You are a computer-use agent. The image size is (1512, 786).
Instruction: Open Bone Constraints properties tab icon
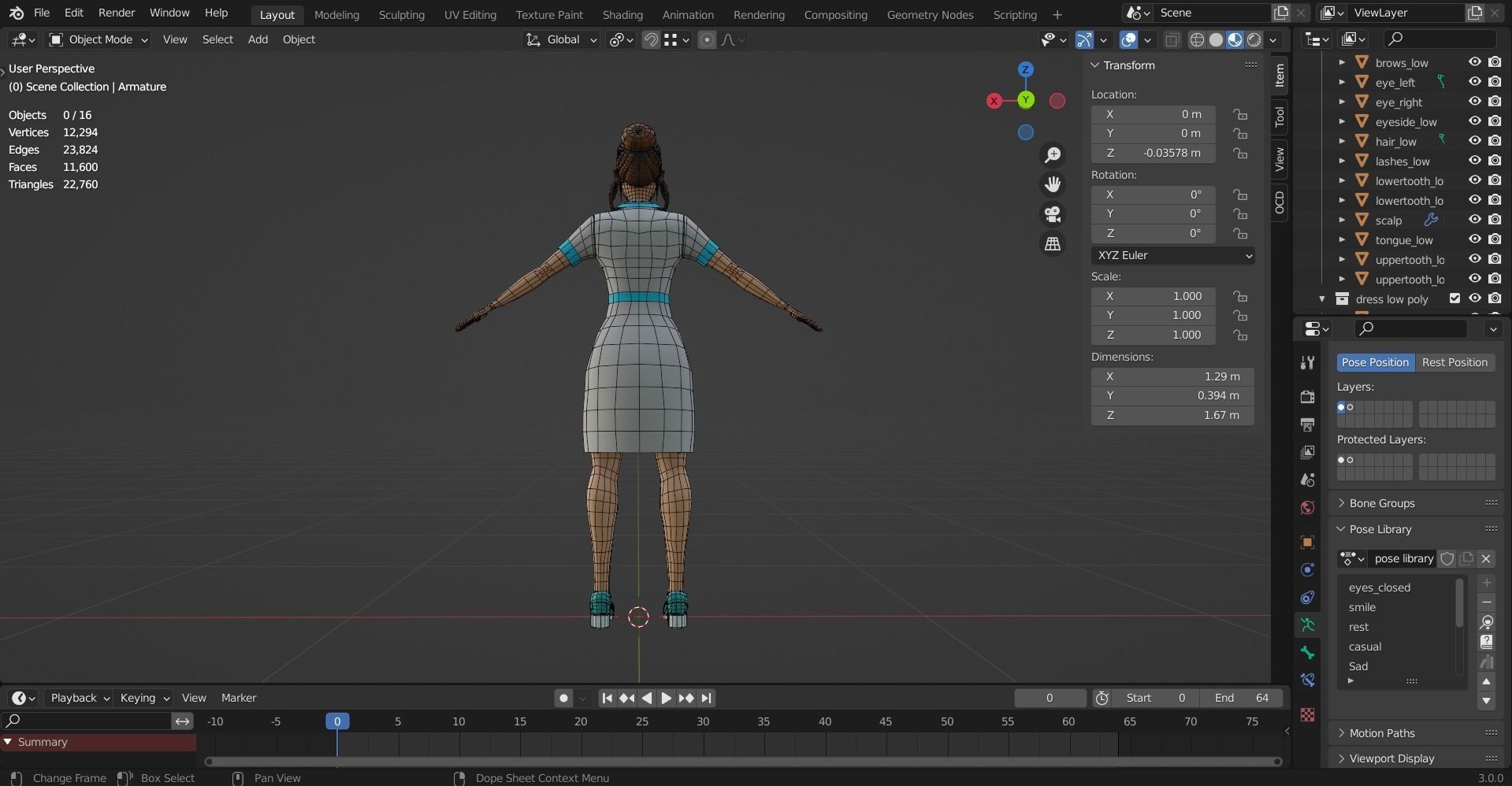[1308, 680]
